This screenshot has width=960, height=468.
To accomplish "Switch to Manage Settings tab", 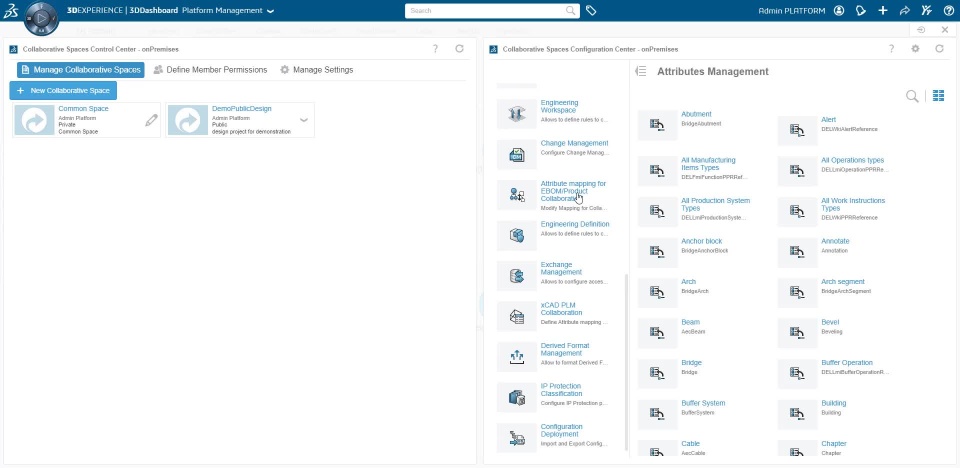I will 317,70.
